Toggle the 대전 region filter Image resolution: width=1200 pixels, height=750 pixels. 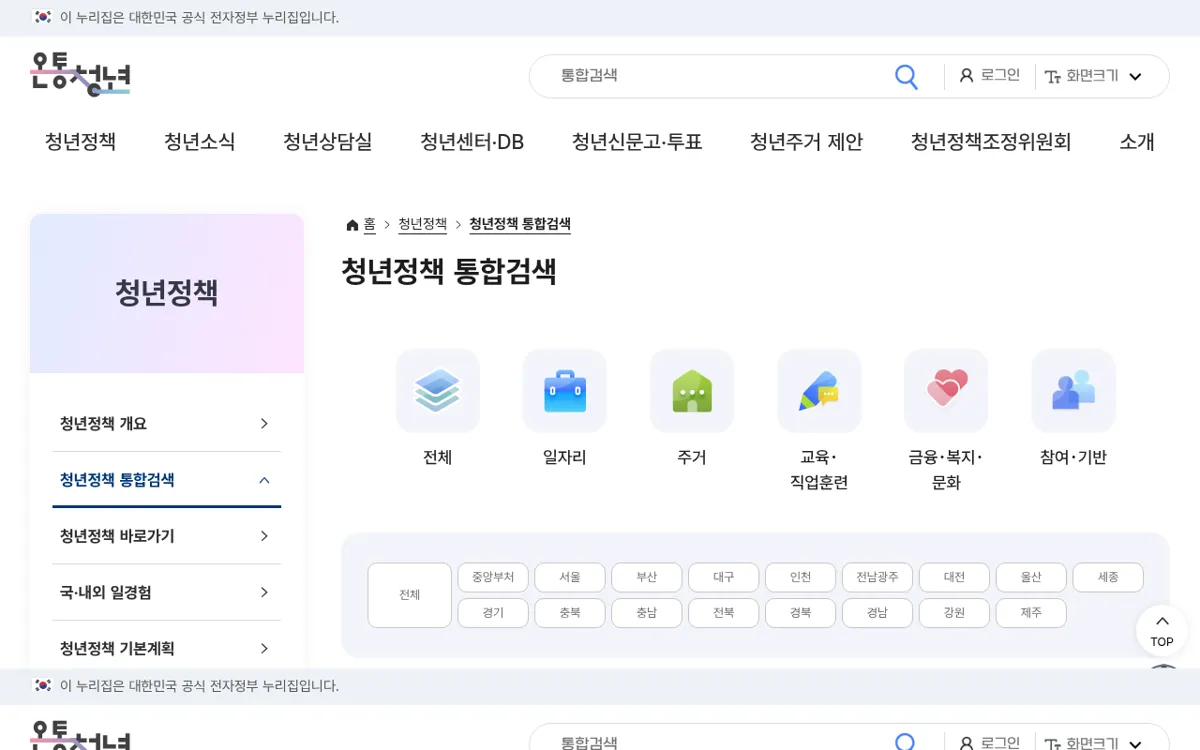coord(954,577)
